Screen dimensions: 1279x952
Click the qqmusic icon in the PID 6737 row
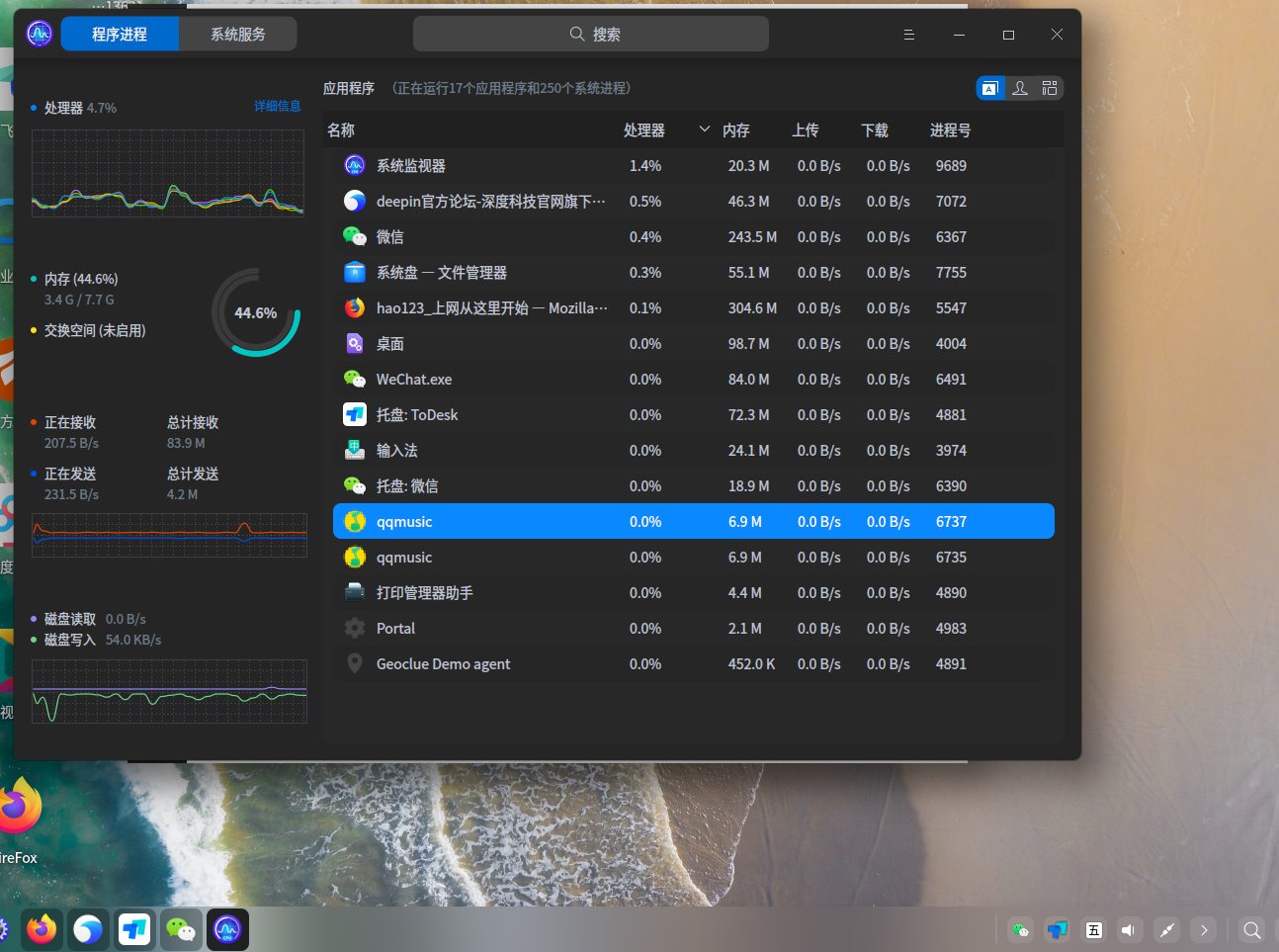click(355, 522)
